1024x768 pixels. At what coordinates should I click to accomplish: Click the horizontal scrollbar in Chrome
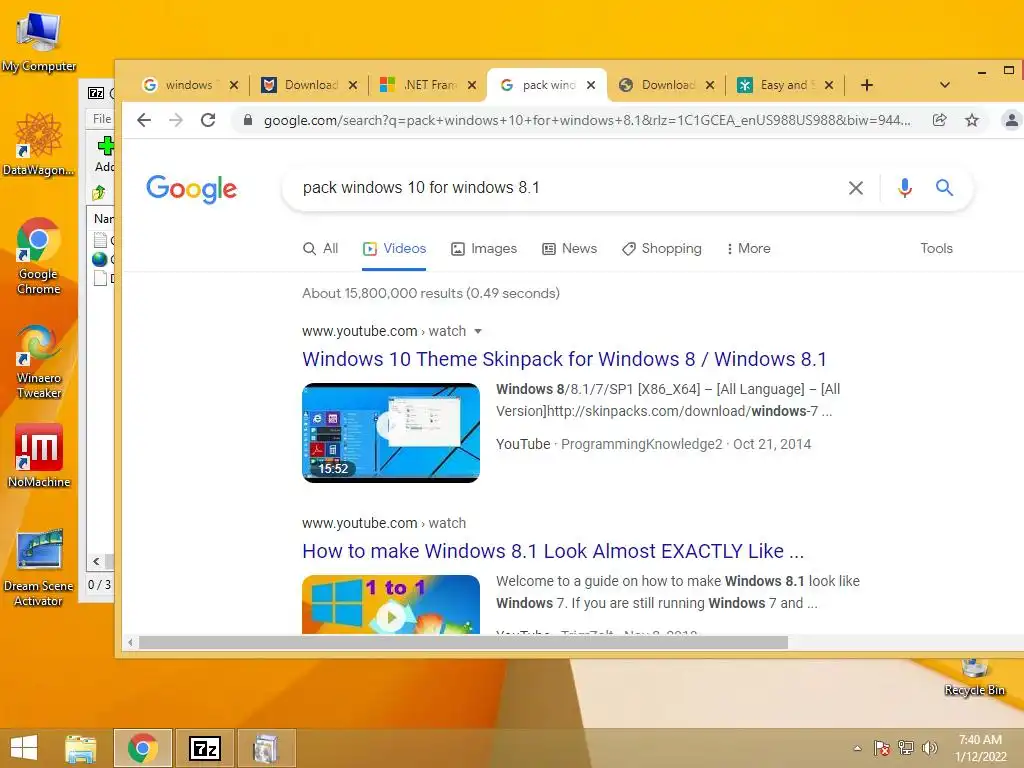pos(463,643)
